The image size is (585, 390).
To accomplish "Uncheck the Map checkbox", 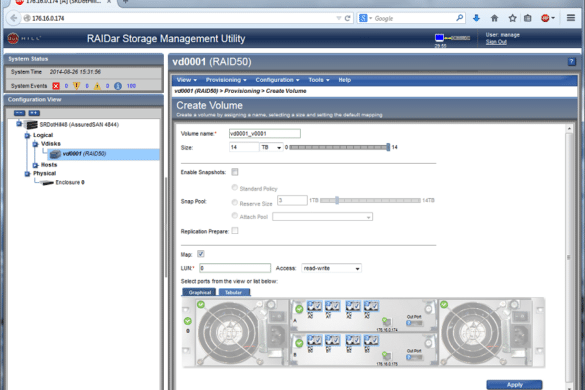I will tap(200, 254).
